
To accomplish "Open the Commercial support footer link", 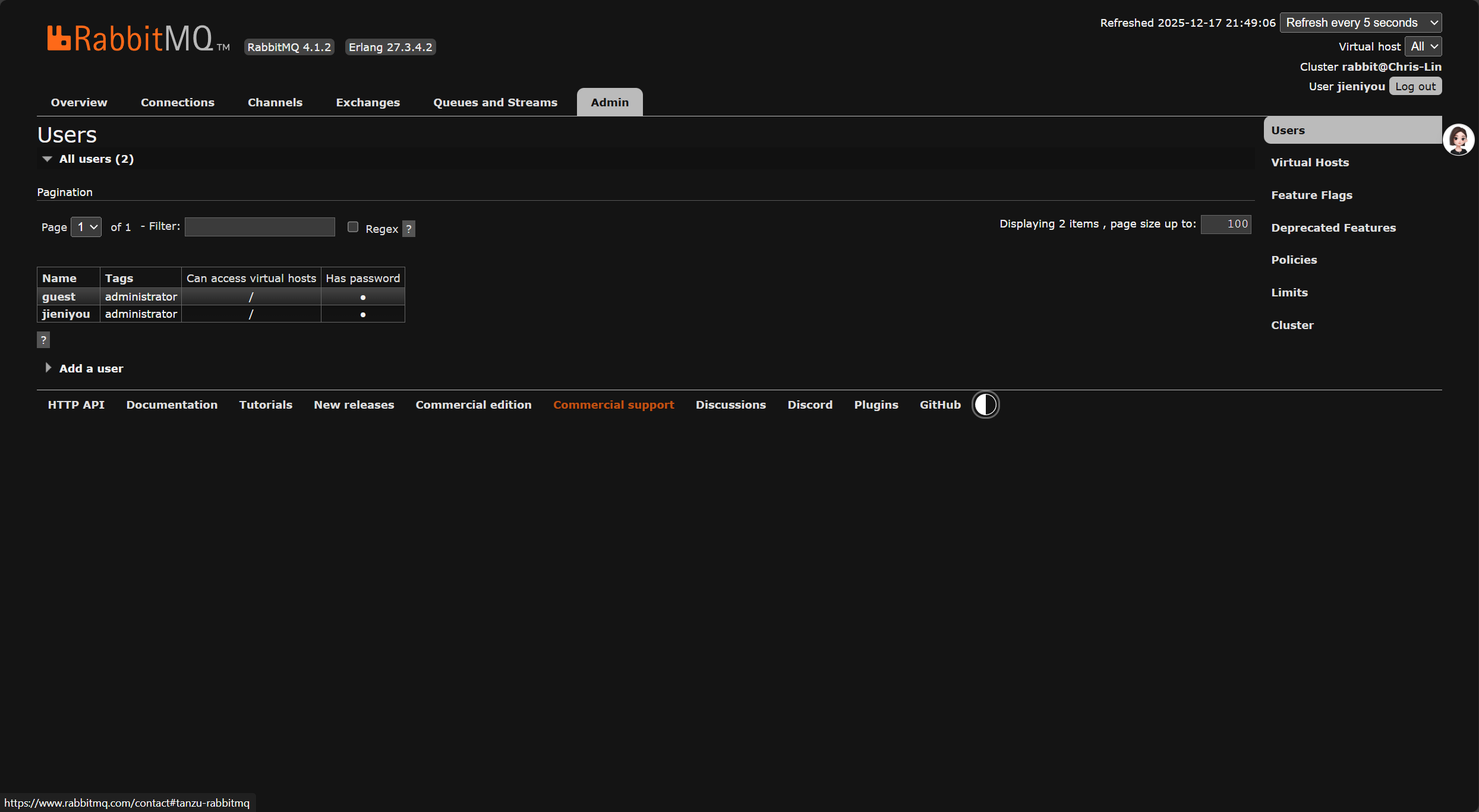I will [x=613, y=405].
